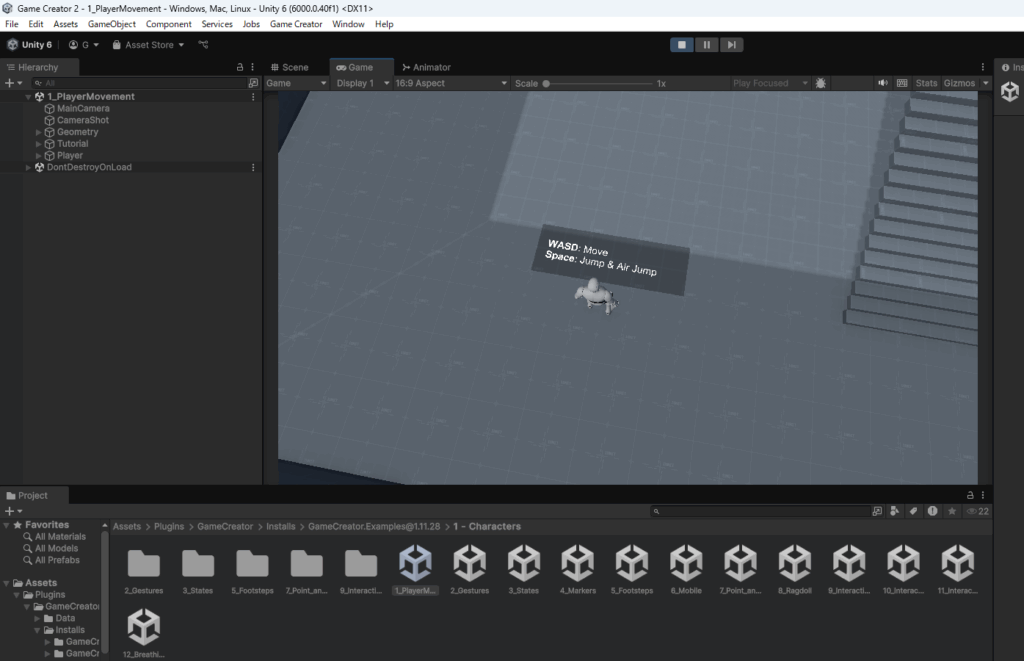1024x661 pixels.
Task: Select the 4_Markers scene asset
Action: (578, 570)
